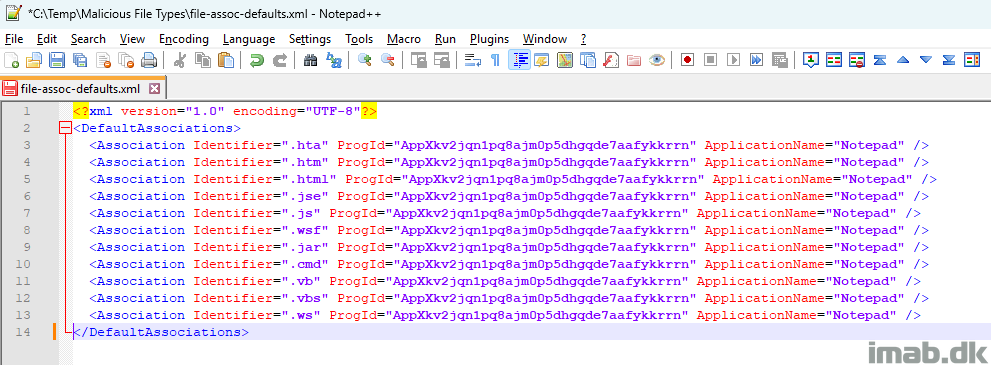Click the Close document toolbar icon

[x=103, y=60]
